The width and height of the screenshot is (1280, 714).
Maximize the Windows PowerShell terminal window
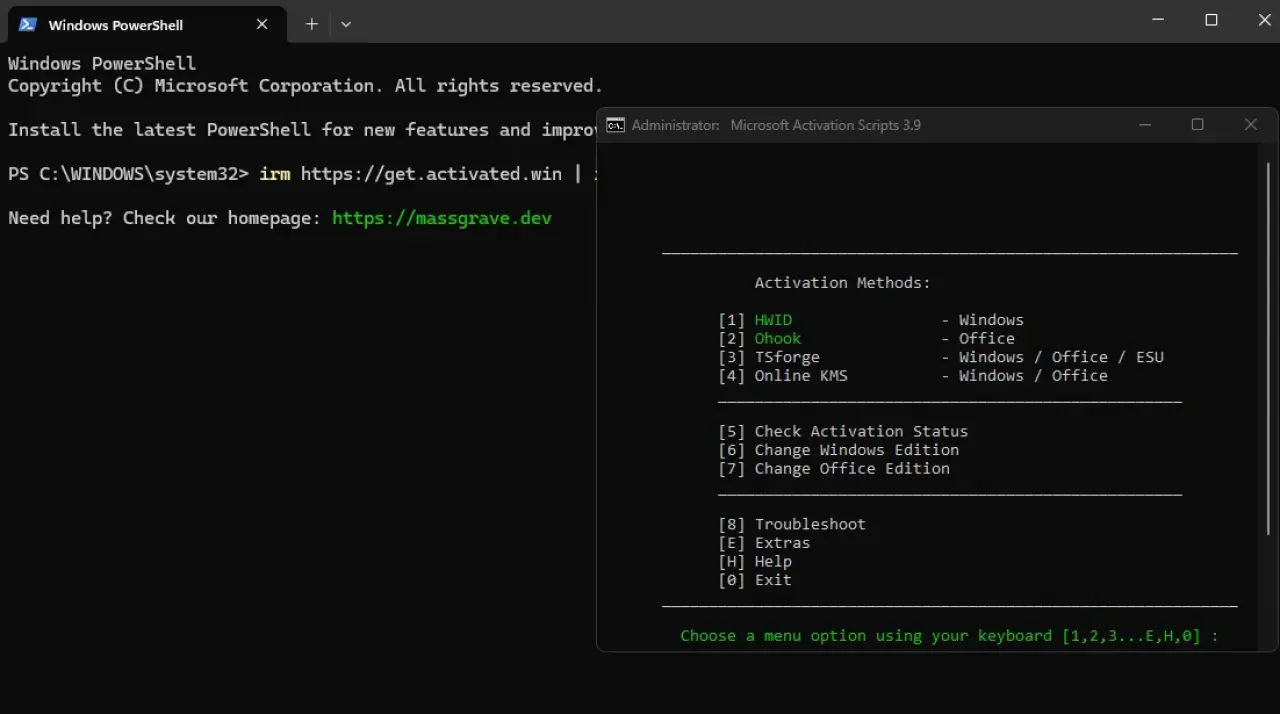[1211, 21]
